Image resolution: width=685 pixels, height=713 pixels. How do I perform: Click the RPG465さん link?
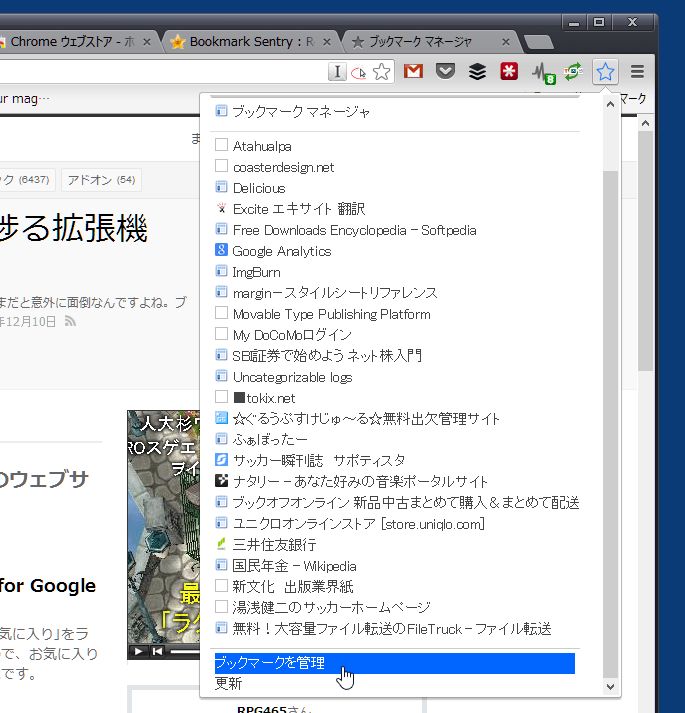pyautogui.click(x=274, y=709)
